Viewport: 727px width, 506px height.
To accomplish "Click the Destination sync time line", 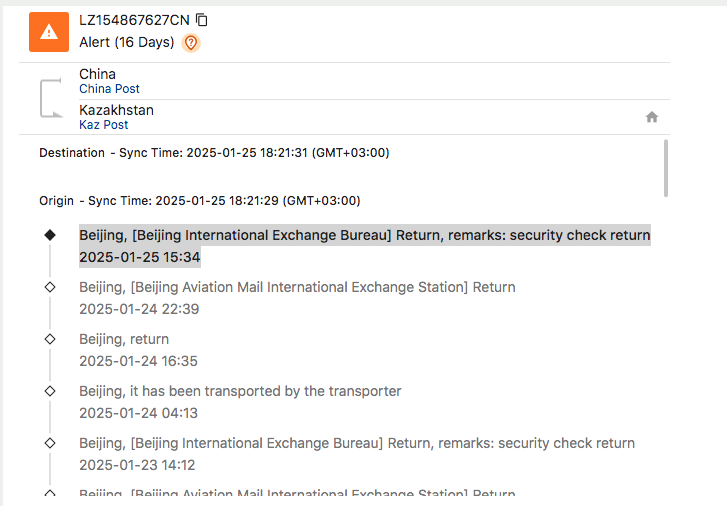I will click(214, 153).
